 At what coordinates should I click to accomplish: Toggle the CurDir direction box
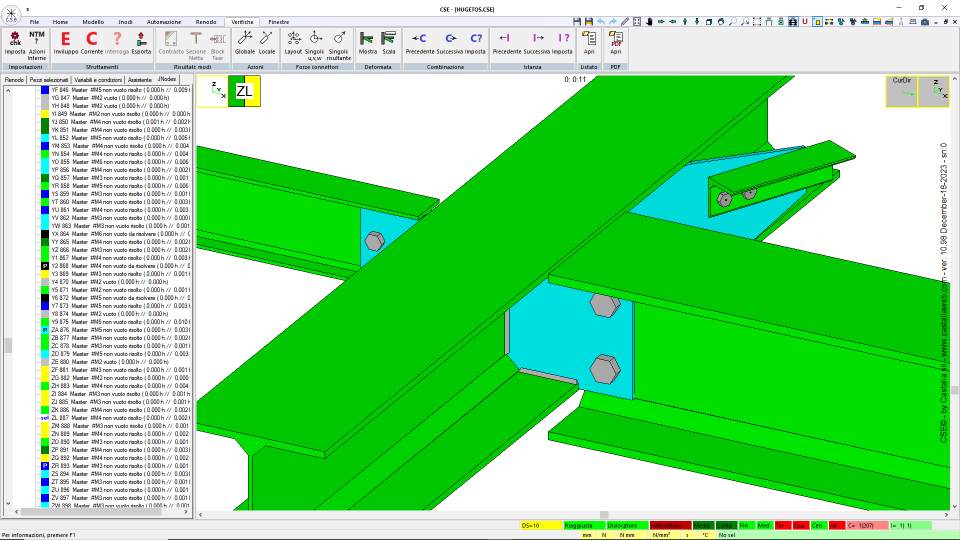point(902,91)
